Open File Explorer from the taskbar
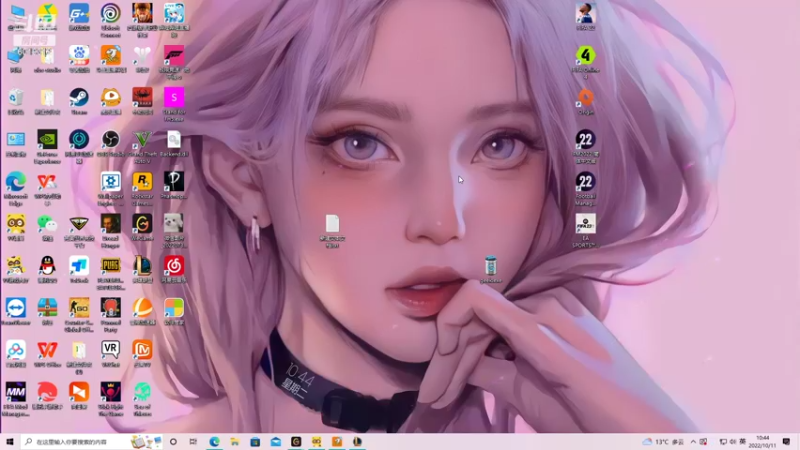The image size is (800, 450). [235, 442]
